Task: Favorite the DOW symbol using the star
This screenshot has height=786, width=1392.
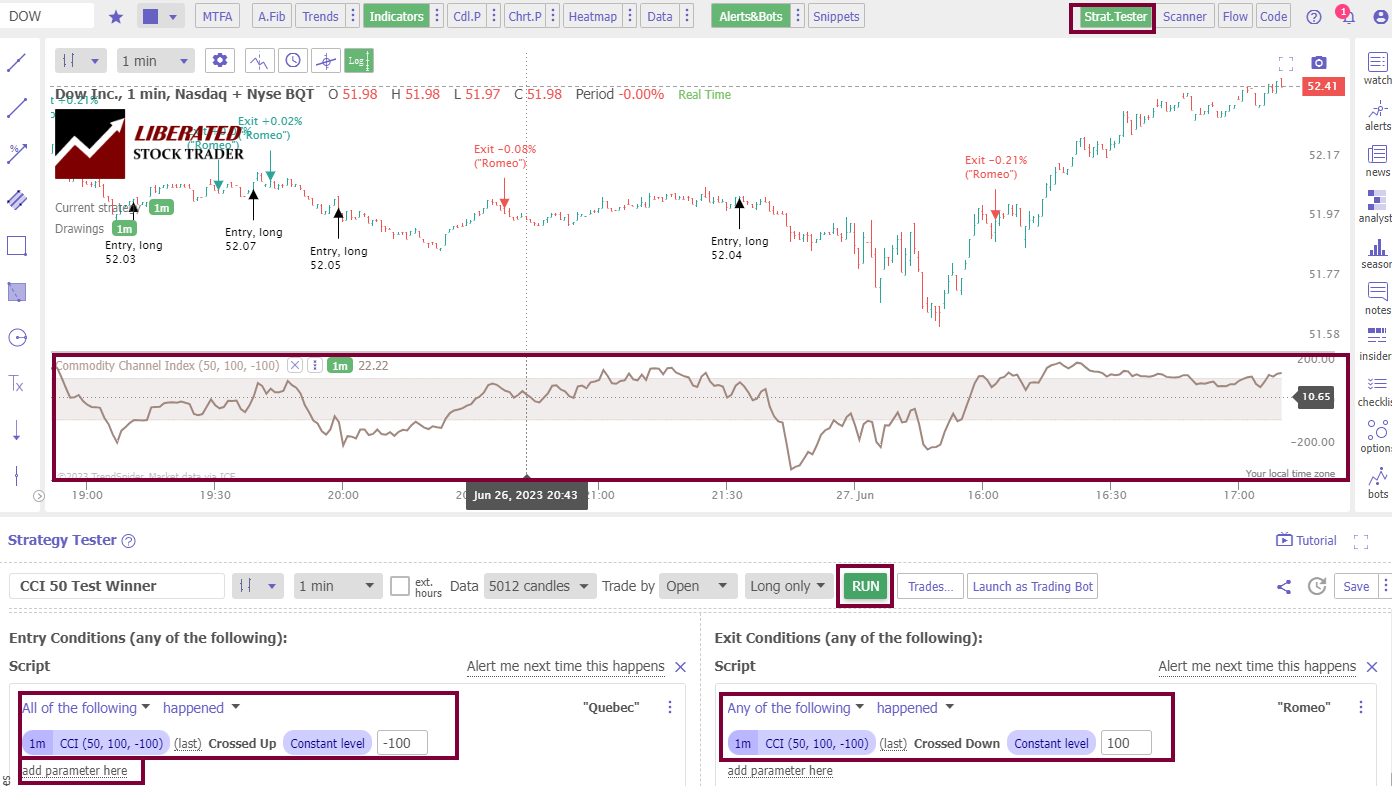Action: click(x=116, y=15)
